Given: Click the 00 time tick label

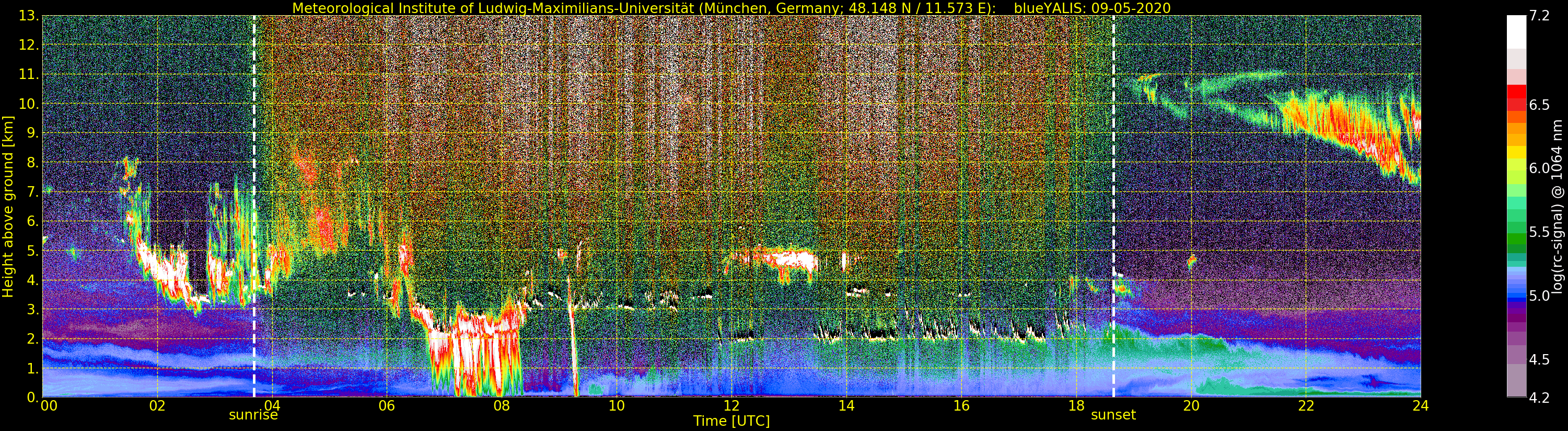Looking at the screenshot, I should pyautogui.click(x=49, y=406).
